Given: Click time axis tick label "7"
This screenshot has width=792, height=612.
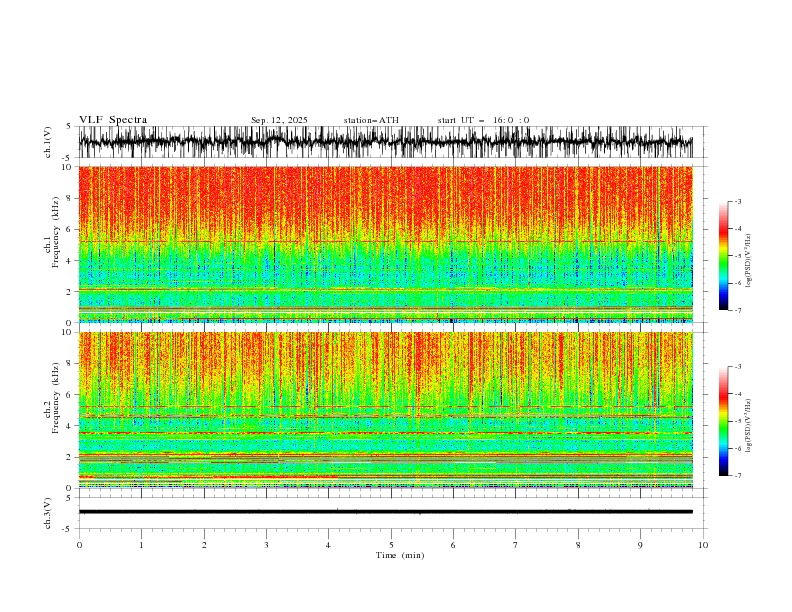Looking at the screenshot, I should pos(516,545).
